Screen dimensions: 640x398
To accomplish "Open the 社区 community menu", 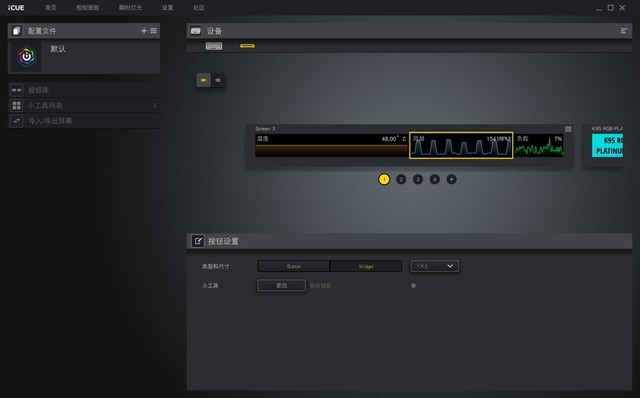I will (x=199, y=8).
